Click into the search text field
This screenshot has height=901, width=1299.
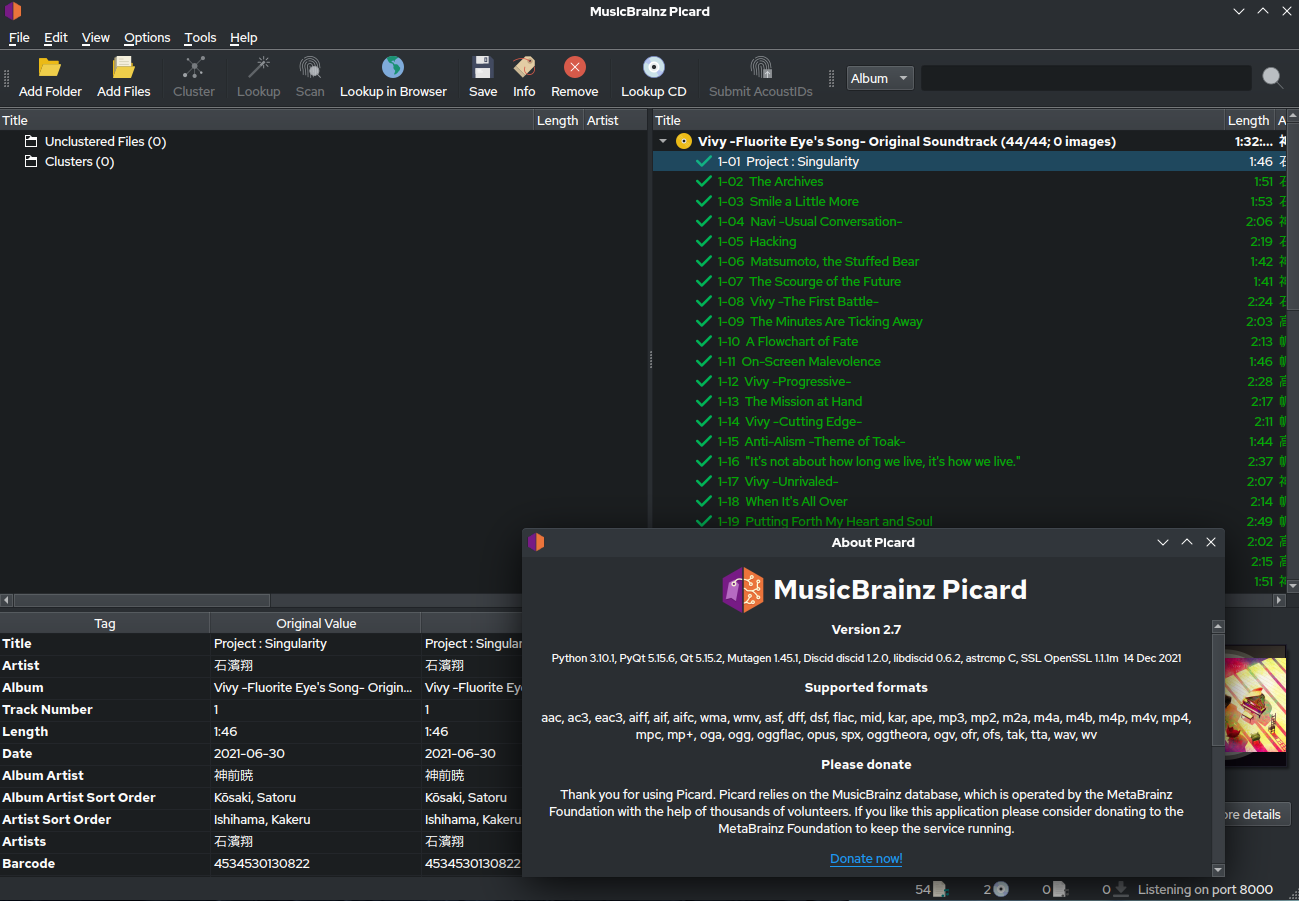coord(1085,78)
